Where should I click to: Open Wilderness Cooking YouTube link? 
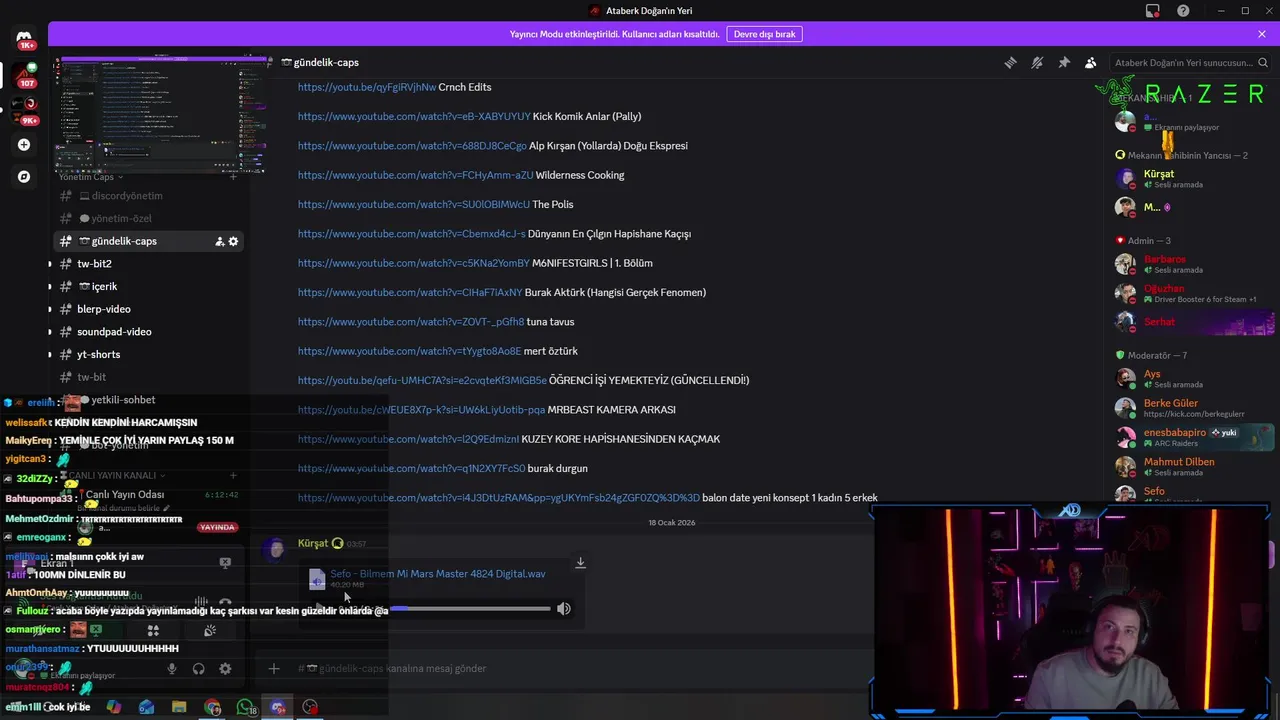coord(416,175)
